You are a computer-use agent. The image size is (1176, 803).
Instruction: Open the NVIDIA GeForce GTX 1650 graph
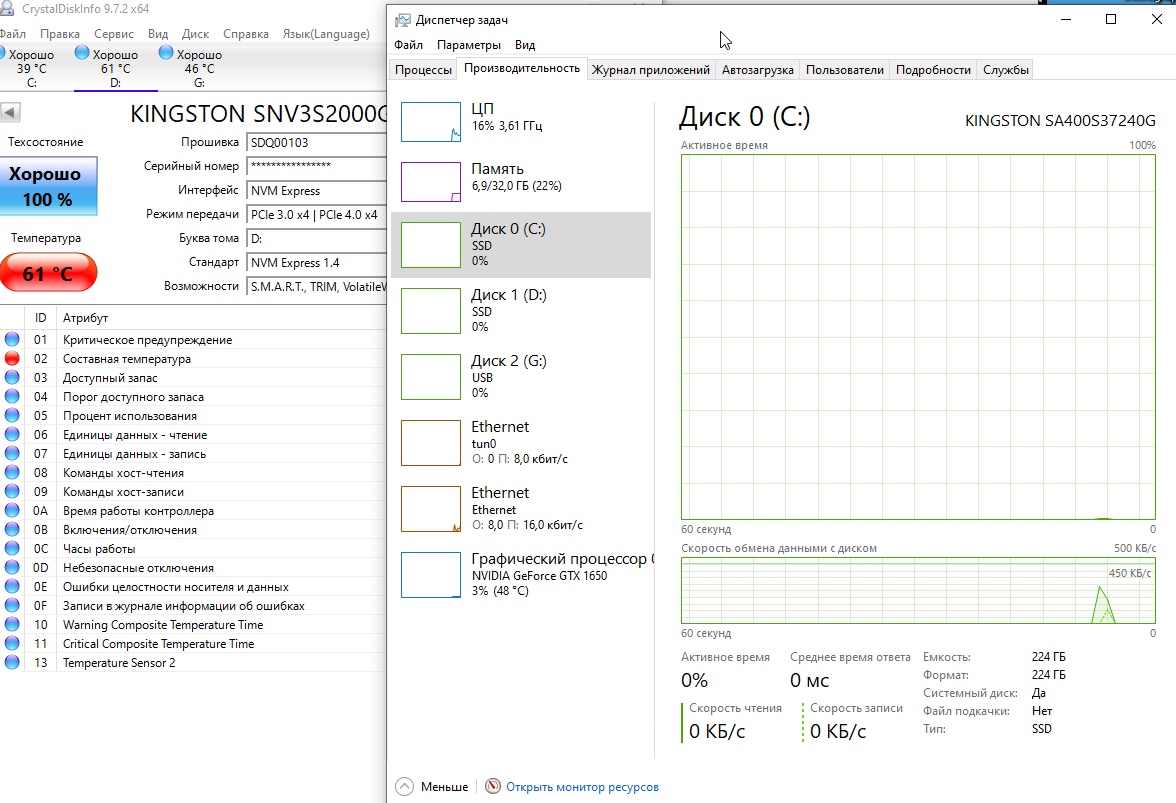click(x=430, y=574)
